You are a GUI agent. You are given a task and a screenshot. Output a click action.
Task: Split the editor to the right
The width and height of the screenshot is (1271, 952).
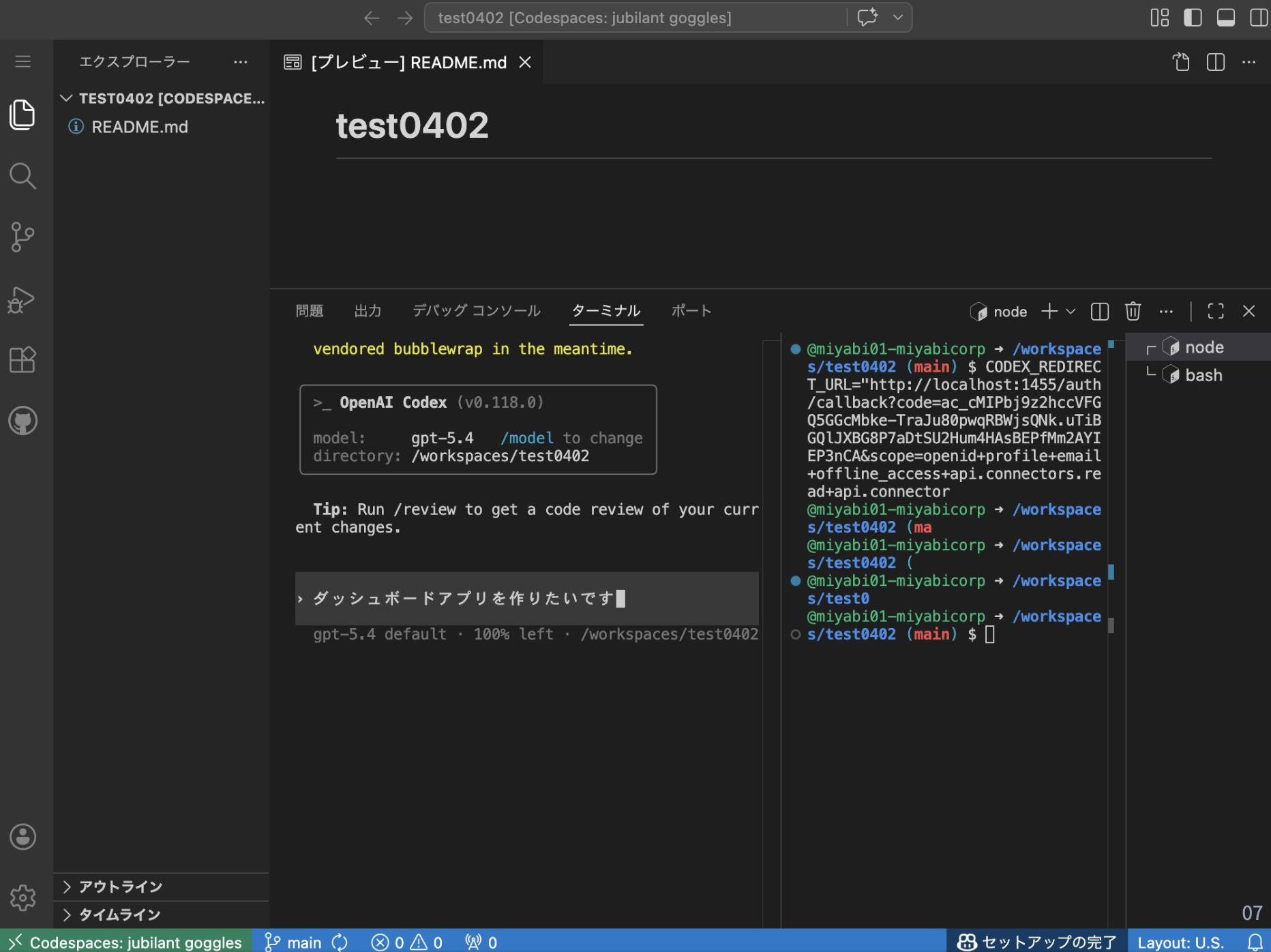[1216, 62]
